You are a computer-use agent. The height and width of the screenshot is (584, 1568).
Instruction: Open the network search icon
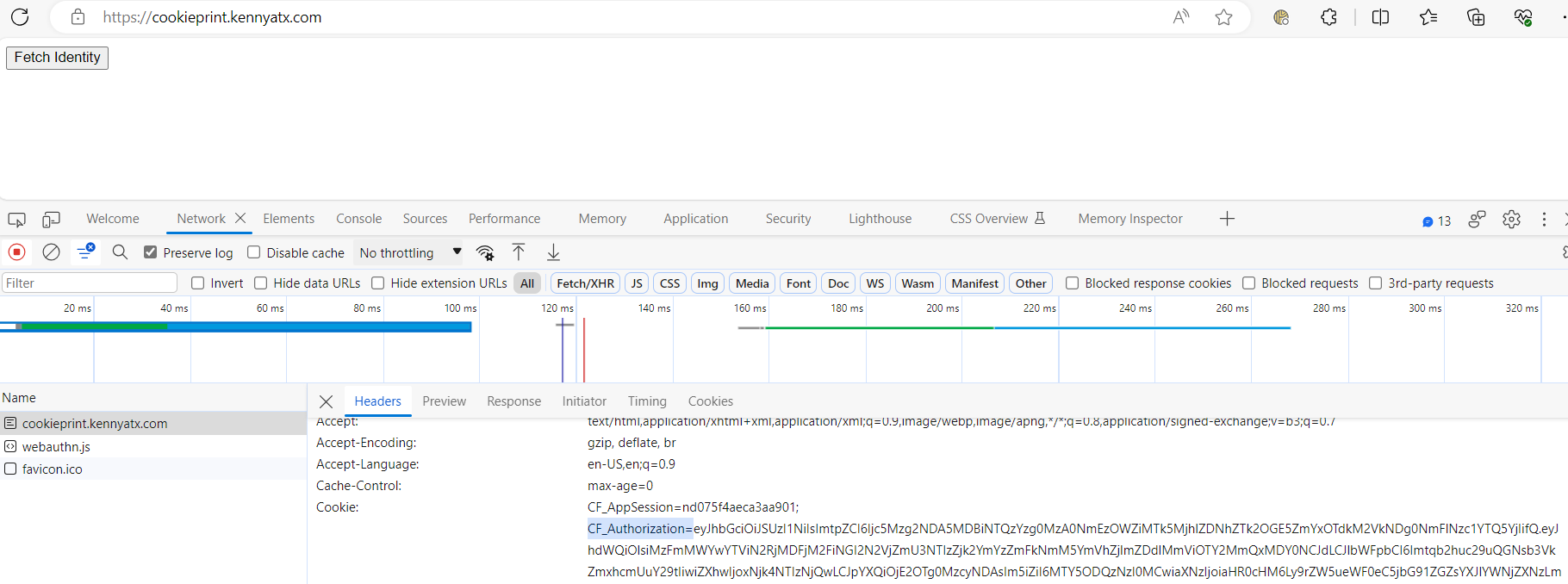tap(120, 252)
